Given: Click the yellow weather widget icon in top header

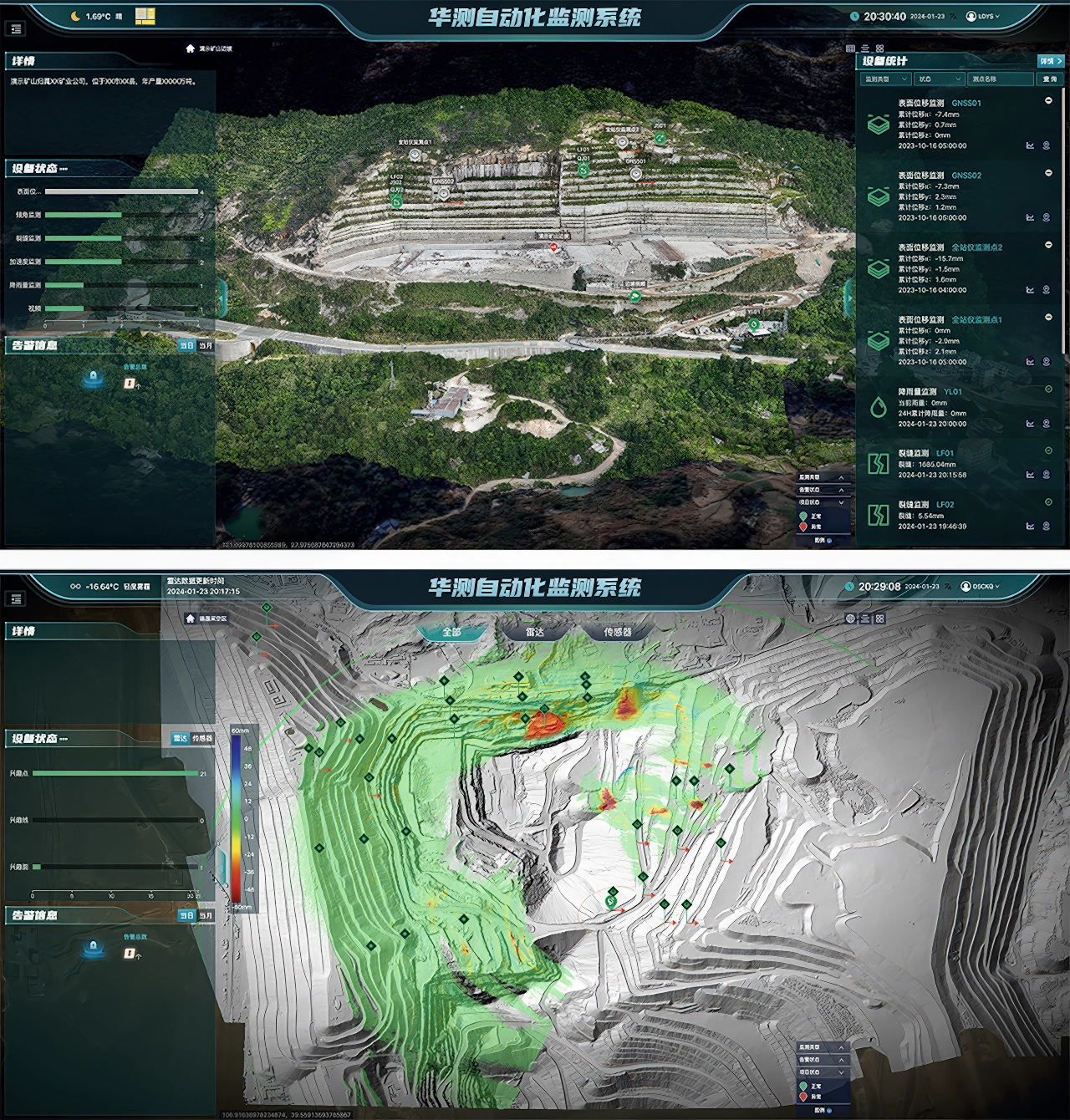Looking at the screenshot, I should pyautogui.click(x=145, y=16).
